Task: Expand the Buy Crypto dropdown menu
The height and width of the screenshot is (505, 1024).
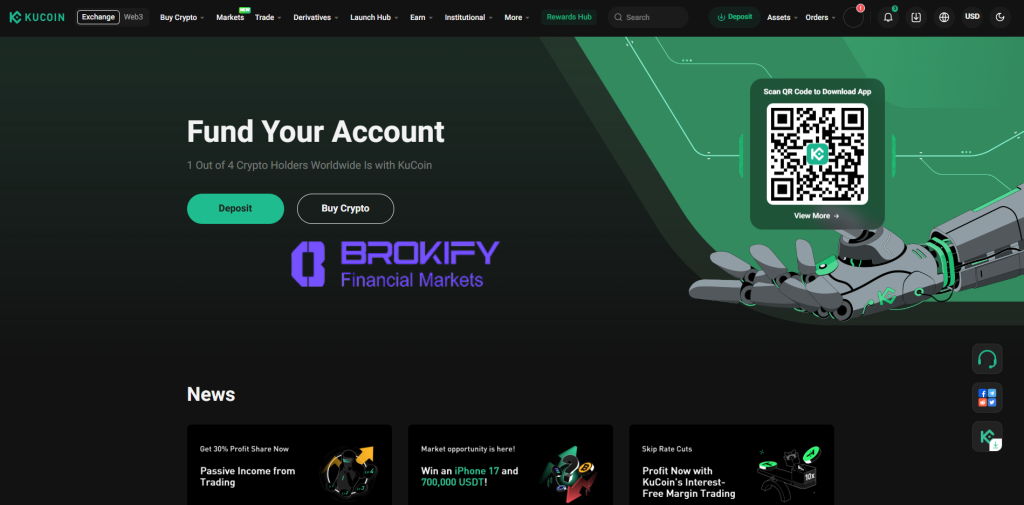Action: (x=182, y=18)
